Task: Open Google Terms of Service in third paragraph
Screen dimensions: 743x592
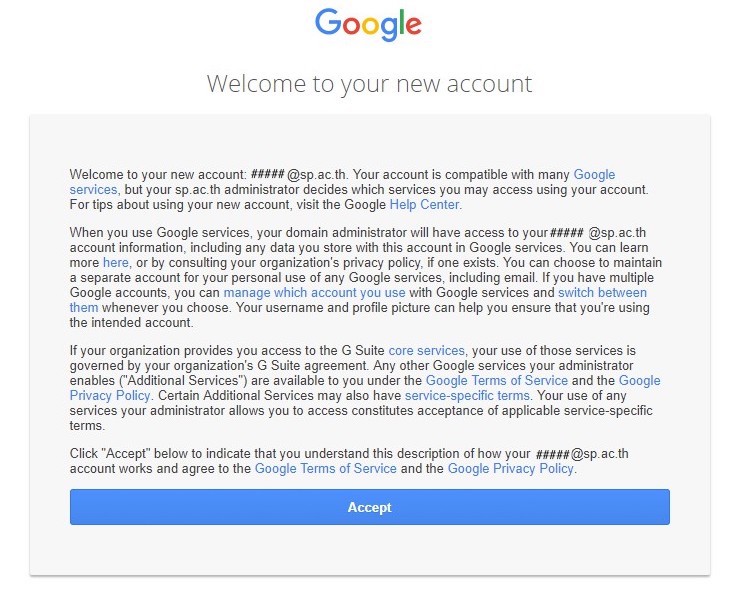Action: point(497,381)
